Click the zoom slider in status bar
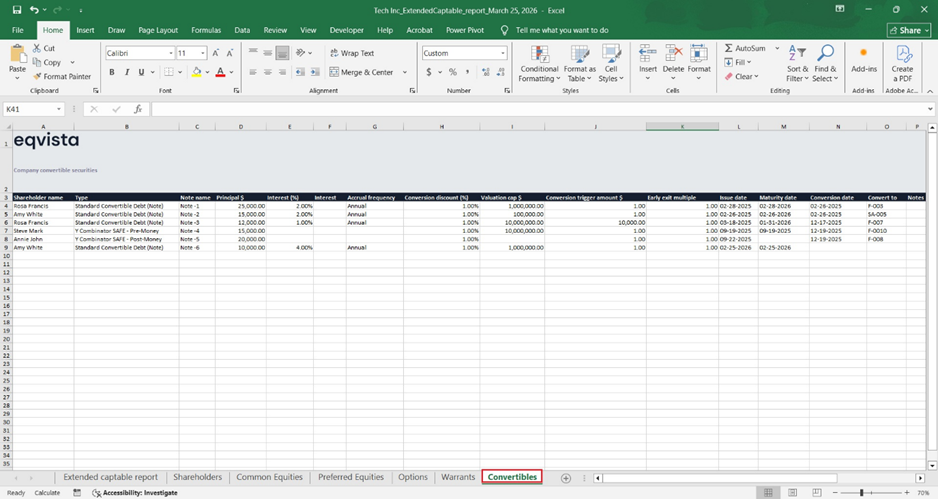Screen dimensions: 938x499 pyautogui.click(x=860, y=492)
